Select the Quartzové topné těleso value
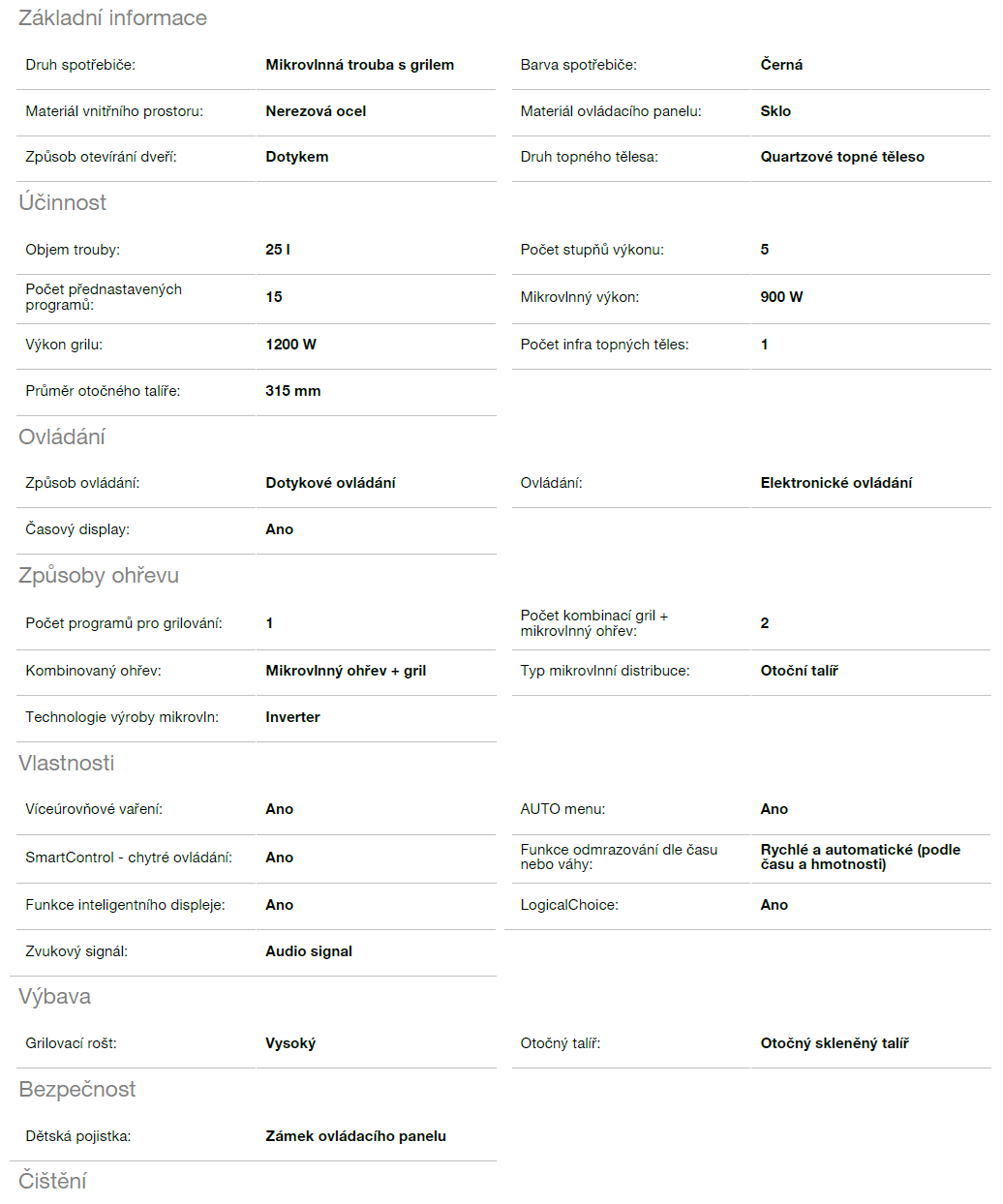 (842, 157)
